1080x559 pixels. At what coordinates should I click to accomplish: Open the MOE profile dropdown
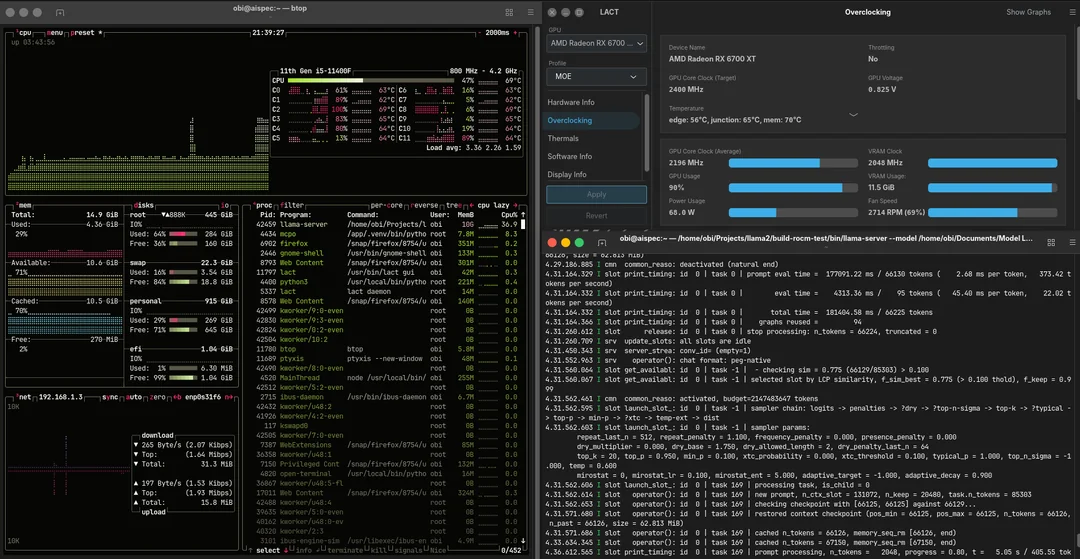pyautogui.click(x=596, y=76)
